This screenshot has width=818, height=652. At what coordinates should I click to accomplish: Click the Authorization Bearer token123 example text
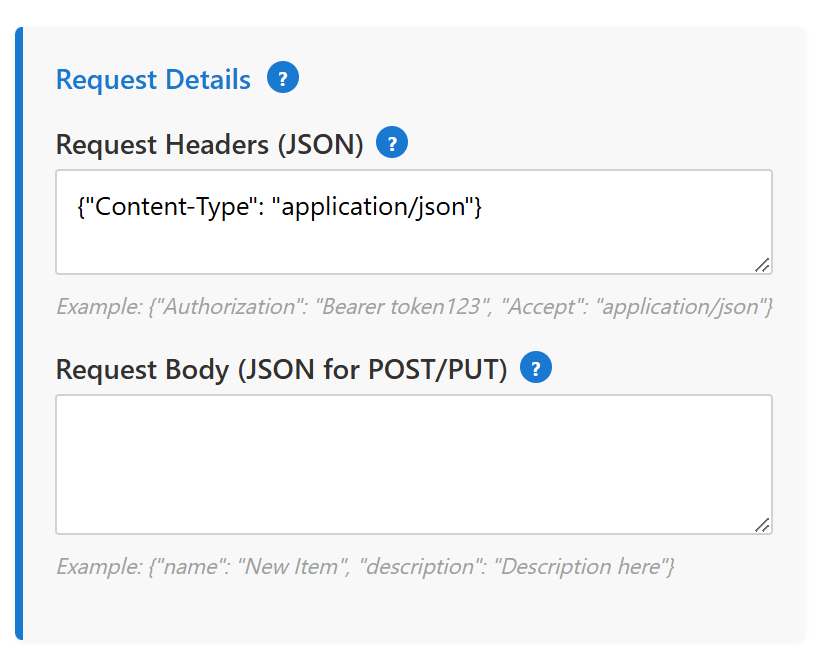[414, 306]
